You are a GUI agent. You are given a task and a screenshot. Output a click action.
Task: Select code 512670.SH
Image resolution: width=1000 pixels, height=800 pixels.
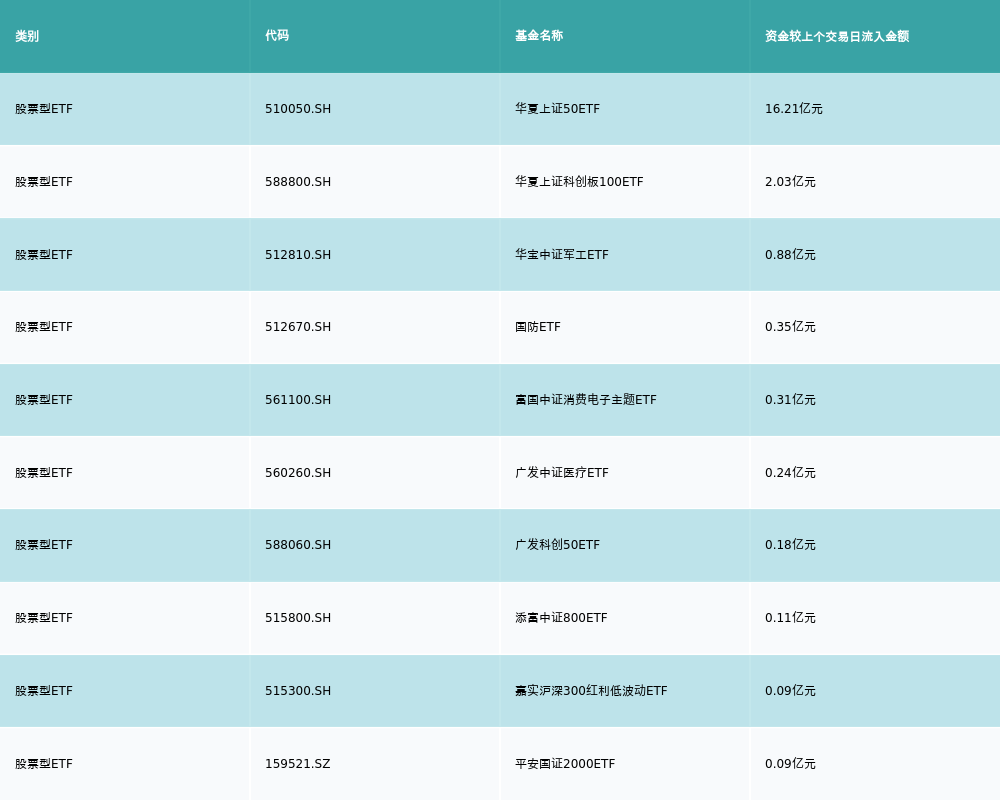[x=298, y=327]
